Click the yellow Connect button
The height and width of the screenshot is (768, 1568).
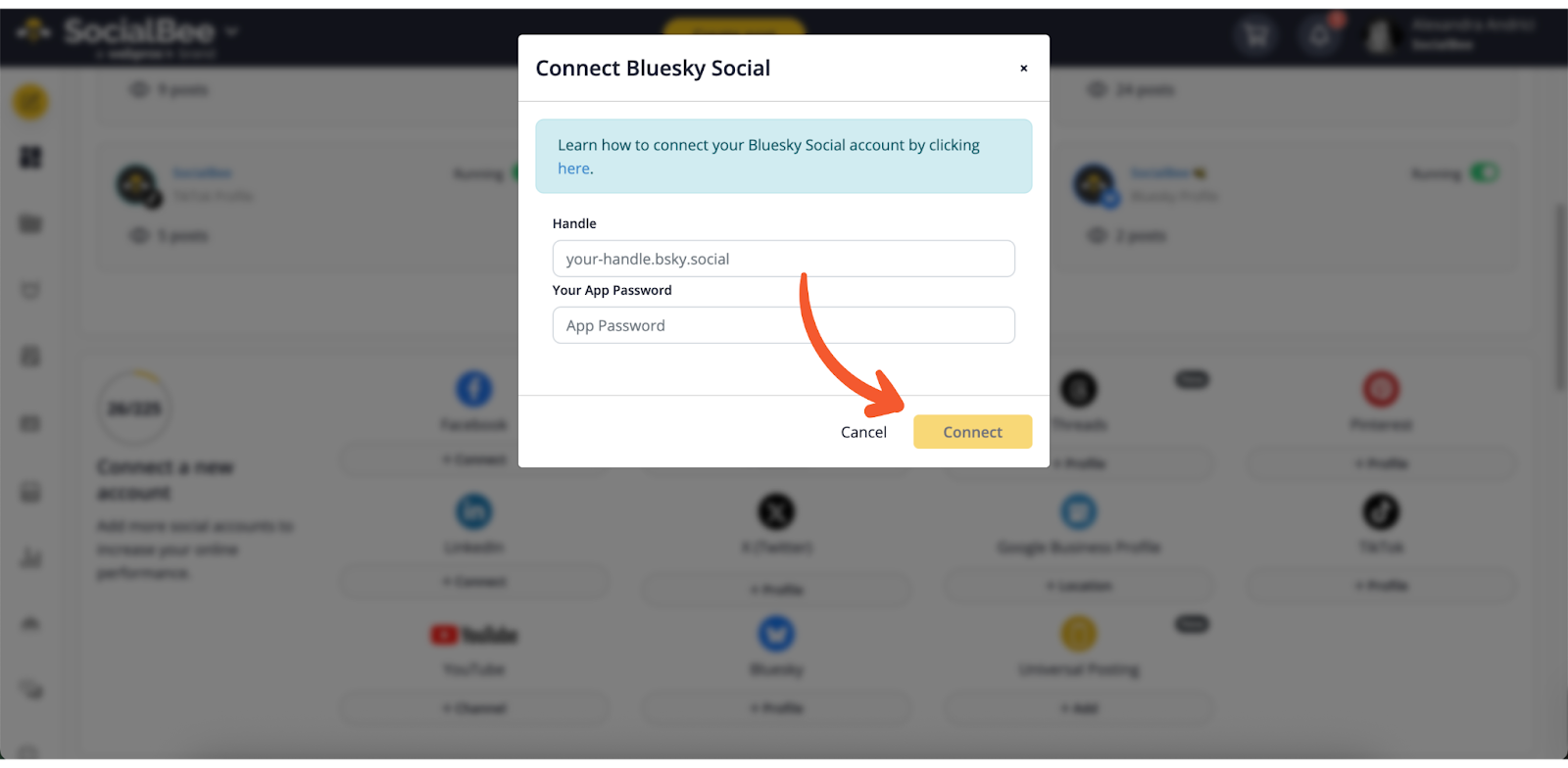(x=972, y=432)
